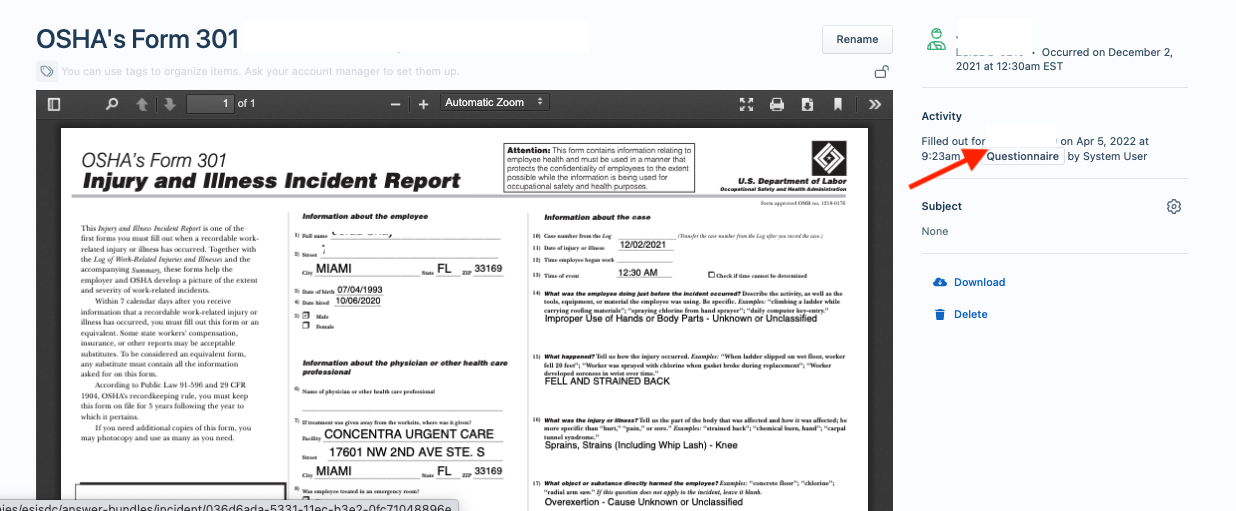The width and height of the screenshot is (1236, 511).
Task: Zoom out with the minus icon
Action: click(x=396, y=104)
